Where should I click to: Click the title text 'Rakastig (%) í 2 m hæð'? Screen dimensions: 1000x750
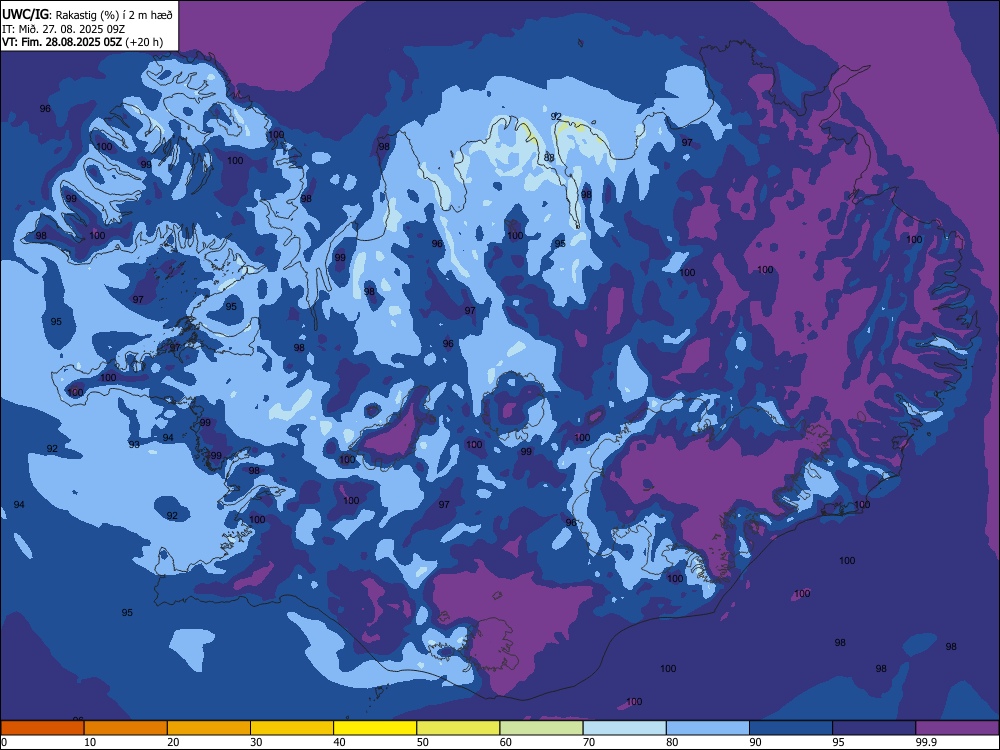tap(114, 15)
